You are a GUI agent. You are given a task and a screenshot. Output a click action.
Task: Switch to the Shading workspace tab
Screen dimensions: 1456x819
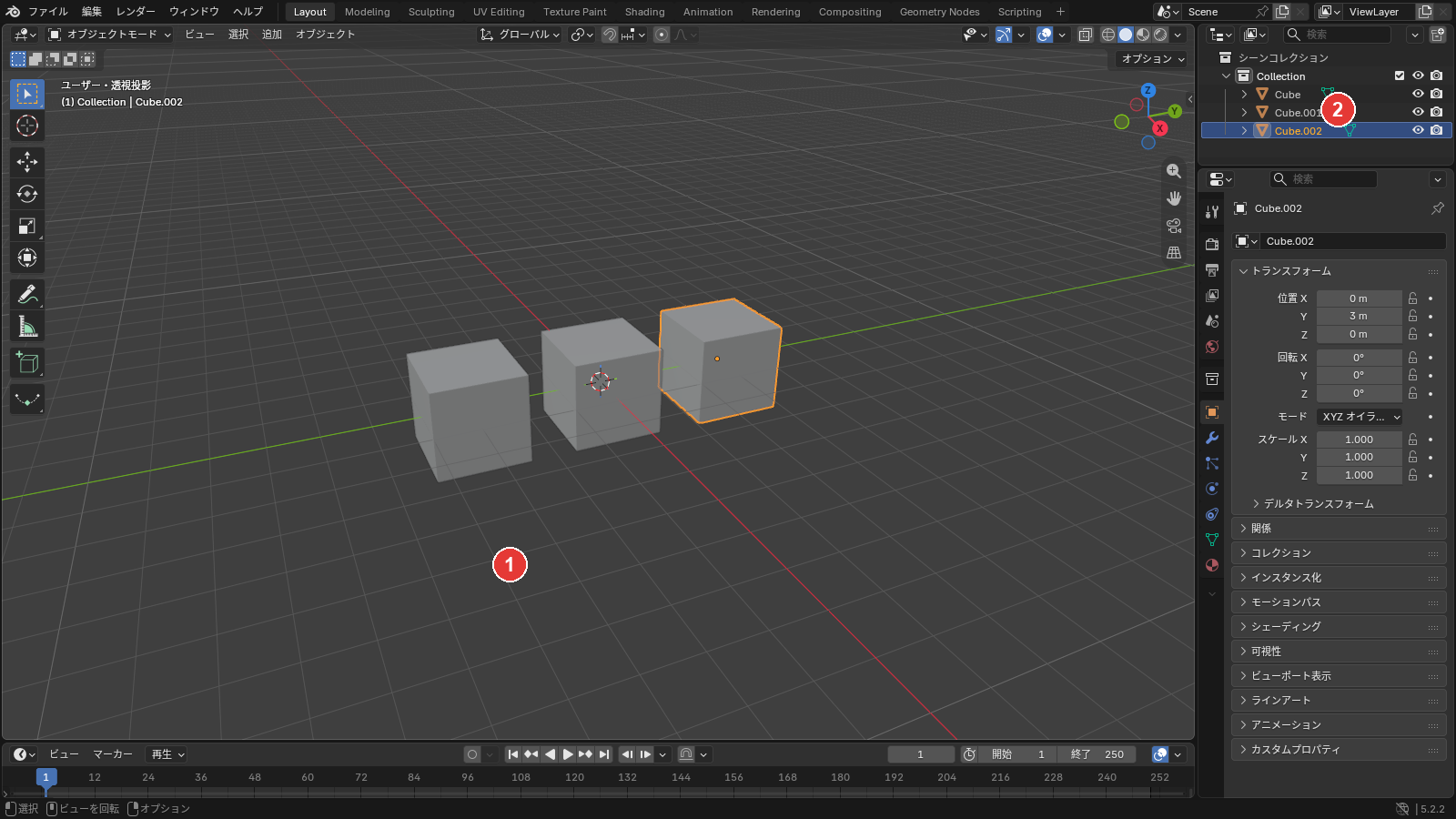pos(644,12)
